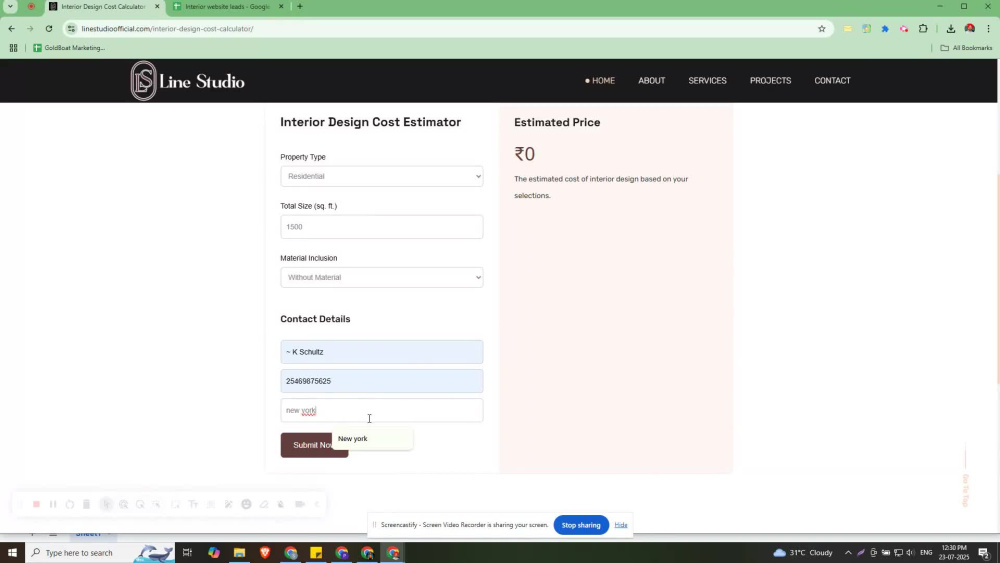Click the Screencastify trash delete icon
The width and height of the screenshot is (1000, 563).
coord(86,504)
